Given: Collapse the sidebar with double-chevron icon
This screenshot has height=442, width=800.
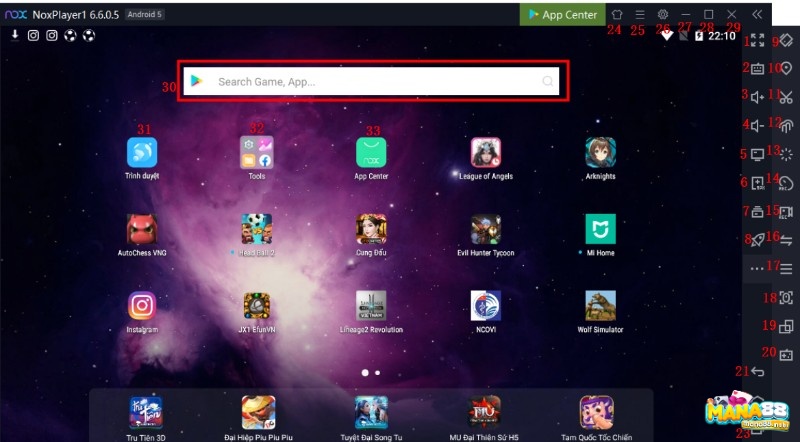Looking at the screenshot, I should [x=757, y=14].
